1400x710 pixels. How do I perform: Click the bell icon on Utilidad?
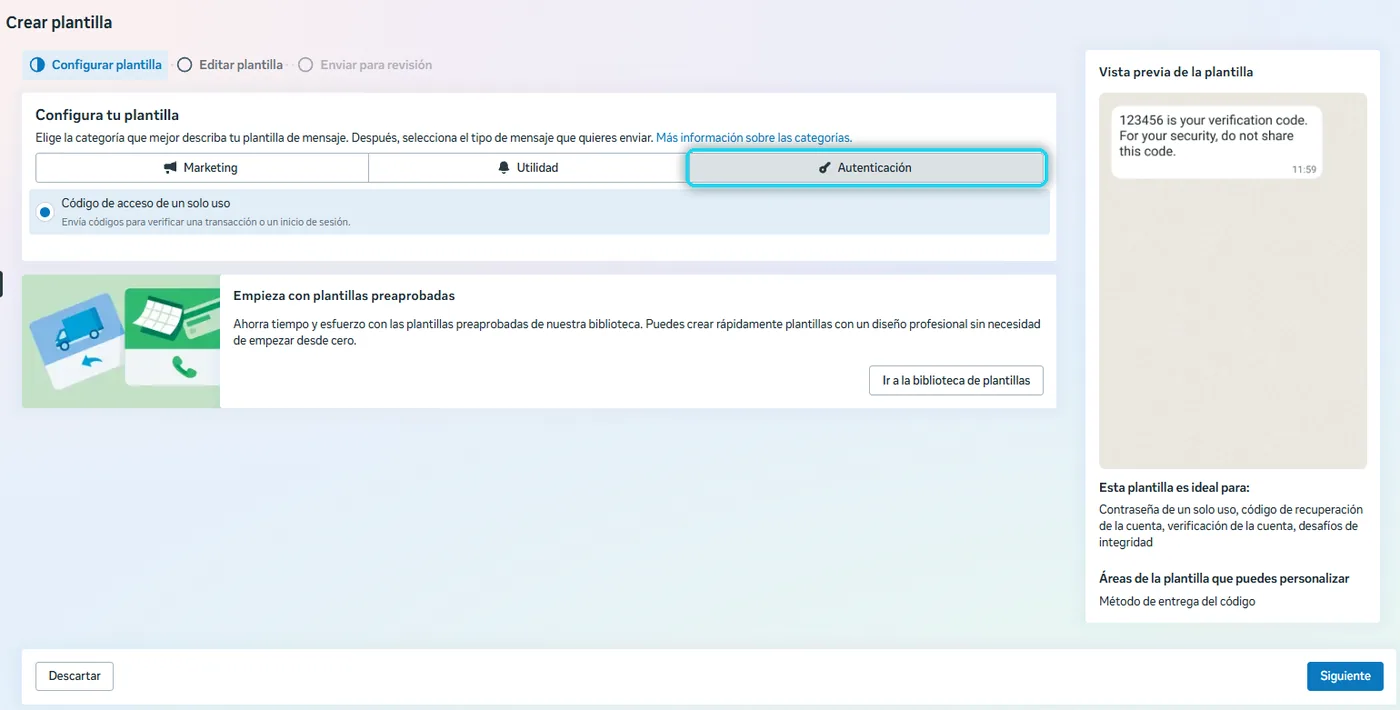click(x=504, y=168)
